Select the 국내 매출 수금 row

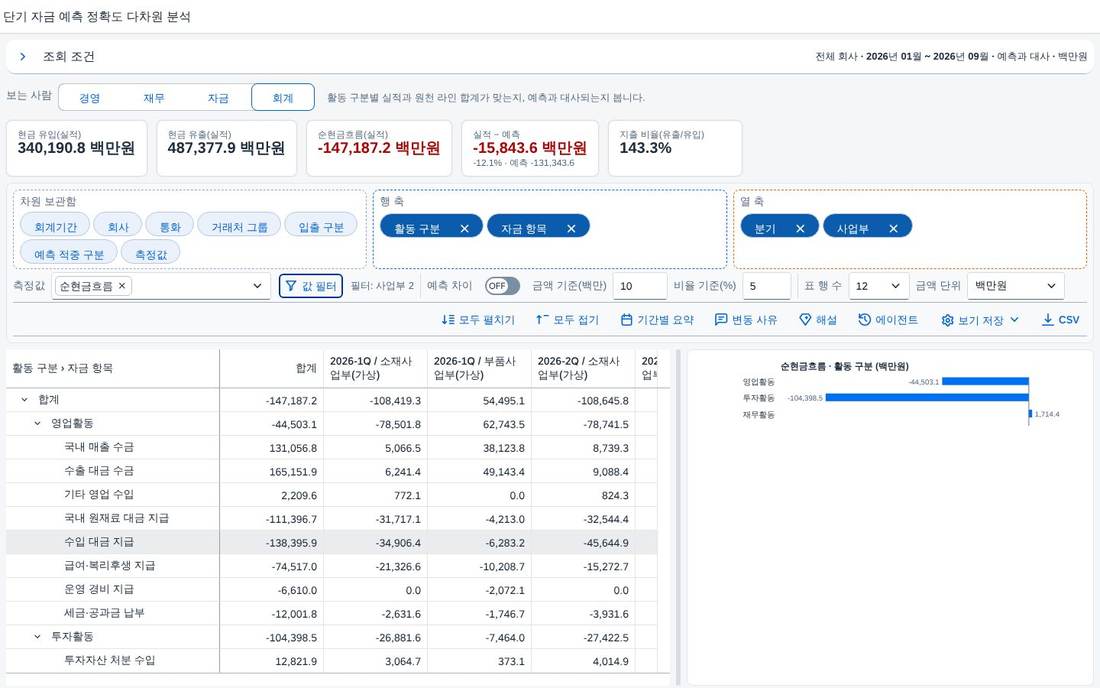(332, 447)
